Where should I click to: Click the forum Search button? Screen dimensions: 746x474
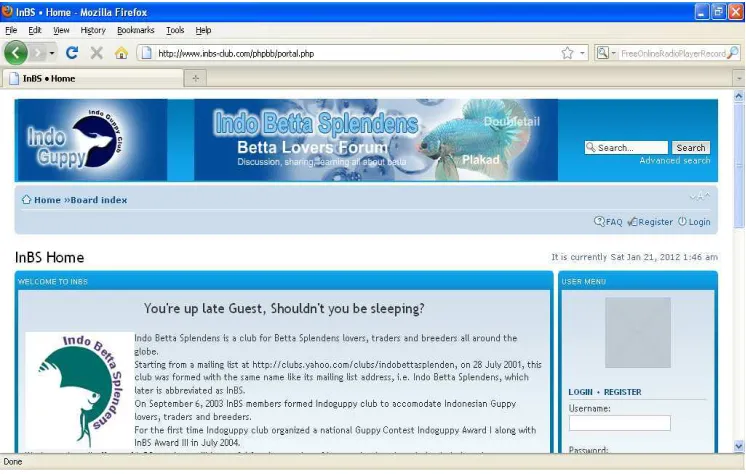(690, 148)
